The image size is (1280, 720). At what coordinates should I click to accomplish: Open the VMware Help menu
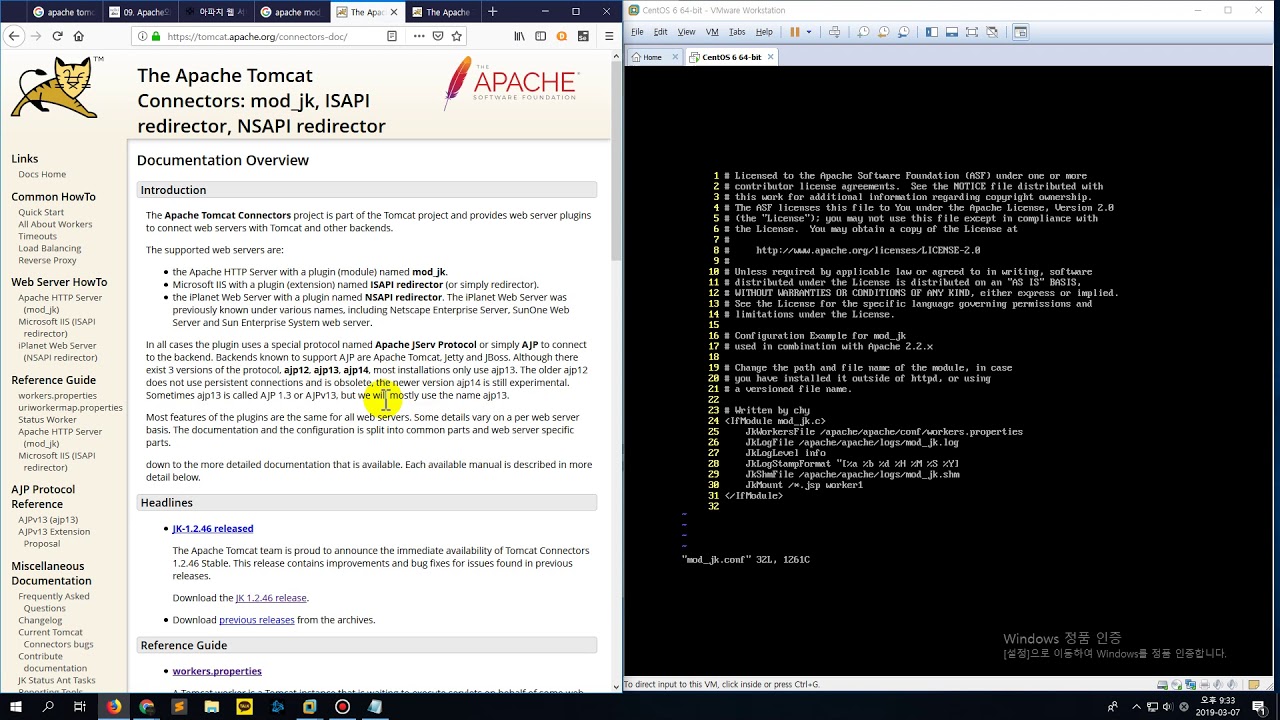coord(764,32)
